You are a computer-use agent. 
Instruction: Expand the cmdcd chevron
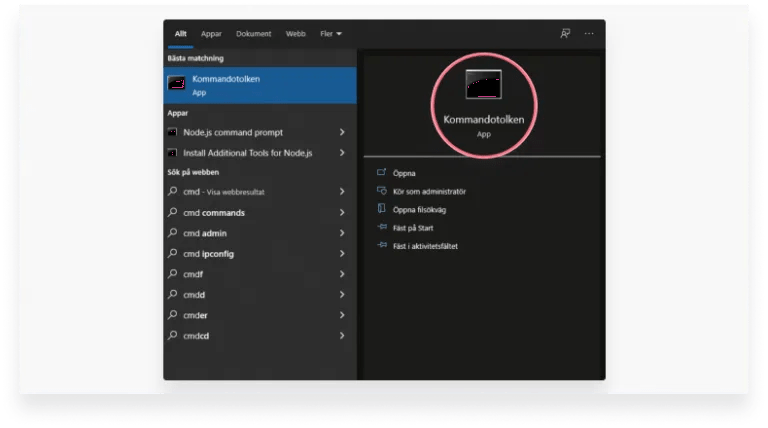tap(342, 336)
